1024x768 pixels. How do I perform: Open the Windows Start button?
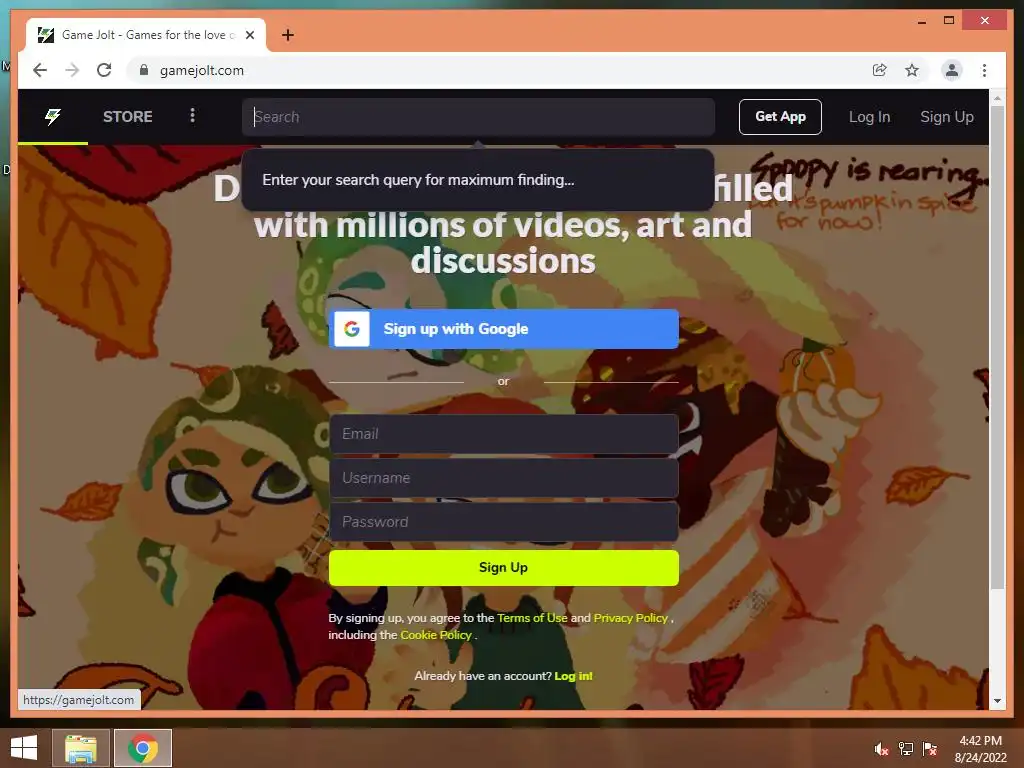click(24, 748)
